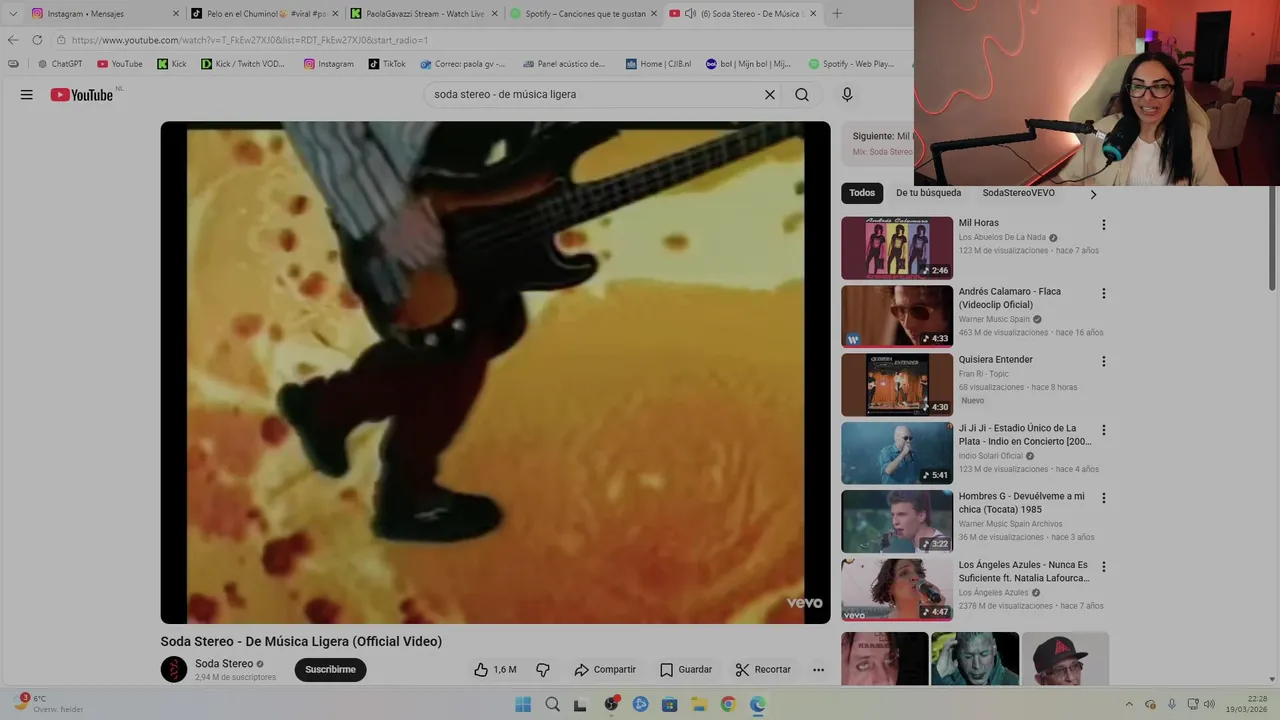1280x720 pixels.
Task: Mute the Soda Stereo tab audio icon
Action: (x=690, y=14)
